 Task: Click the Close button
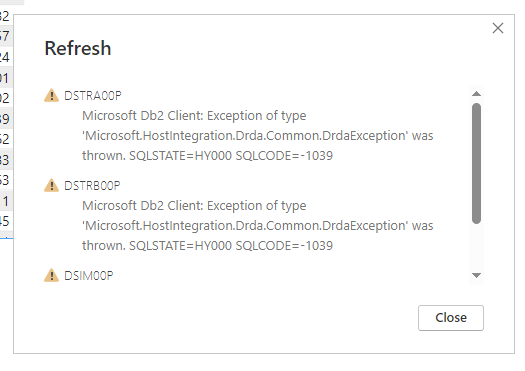pos(451,318)
